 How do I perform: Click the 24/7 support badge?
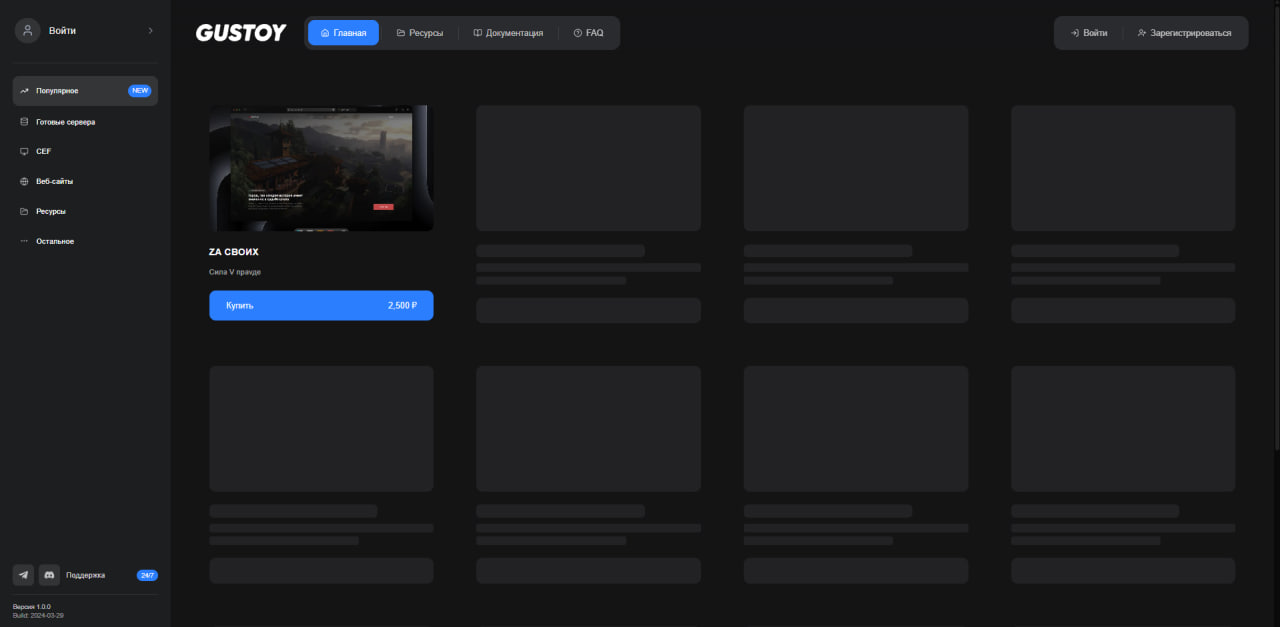(147, 576)
